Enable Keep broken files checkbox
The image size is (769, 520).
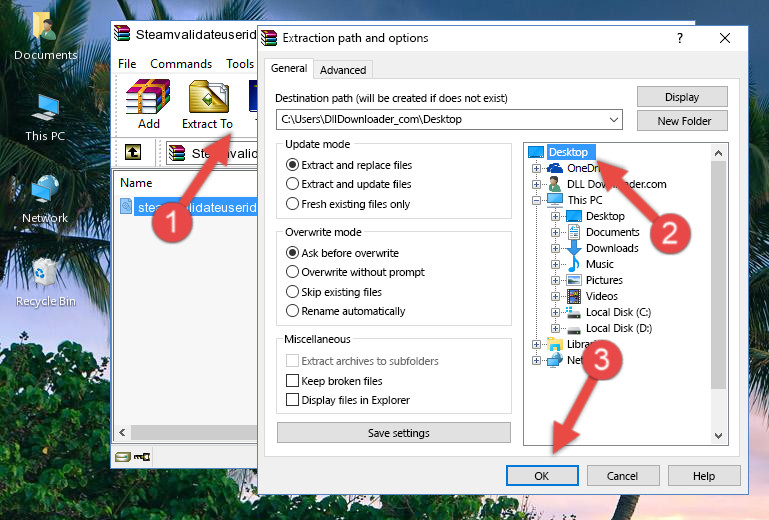[292, 381]
